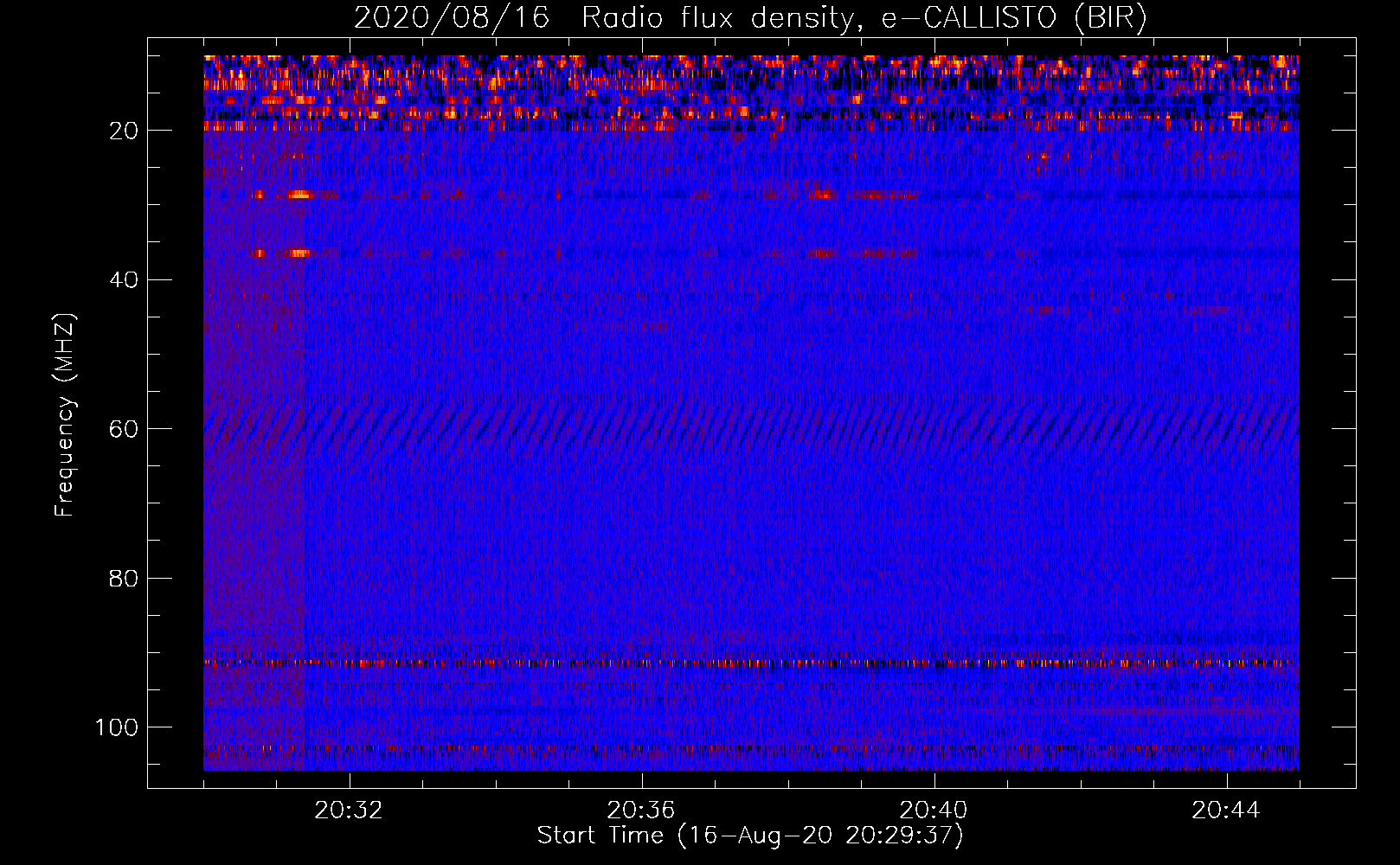Click the plot title 'Radio flux density, e-CALLISTO (BIR)'
The height and width of the screenshot is (865, 1400).
click(864, 18)
